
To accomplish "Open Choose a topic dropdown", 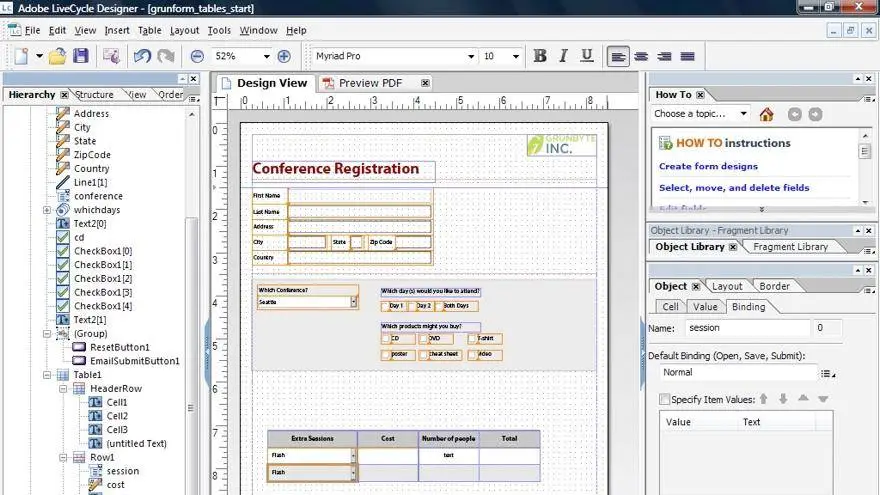I will click(743, 113).
